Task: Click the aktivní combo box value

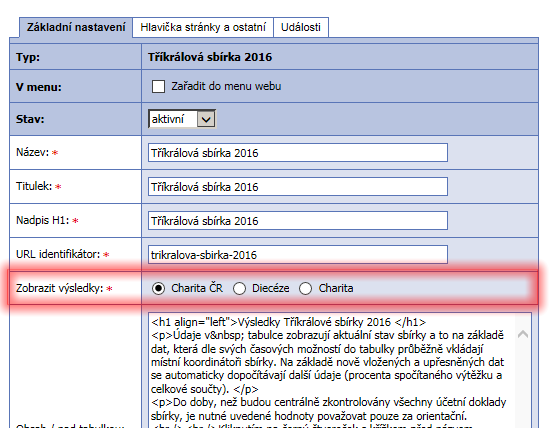Action: (173, 119)
